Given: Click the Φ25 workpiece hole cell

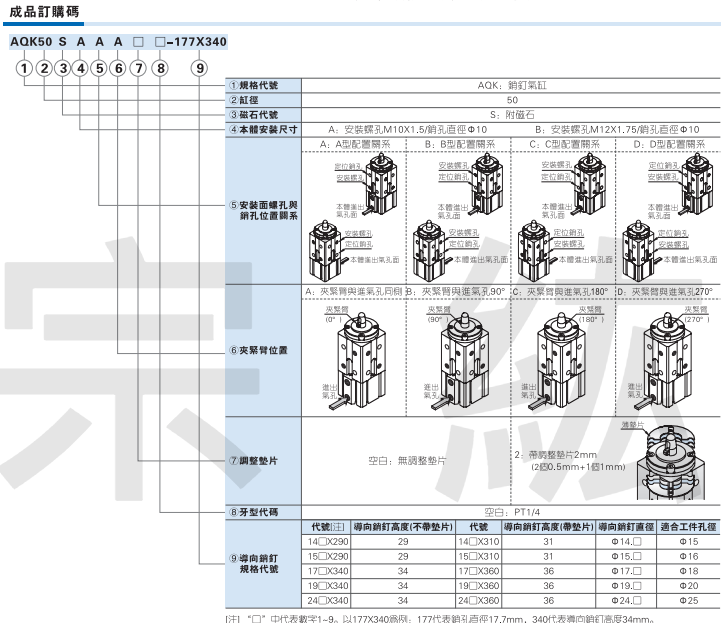Looking at the screenshot, I should coord(689,601).
